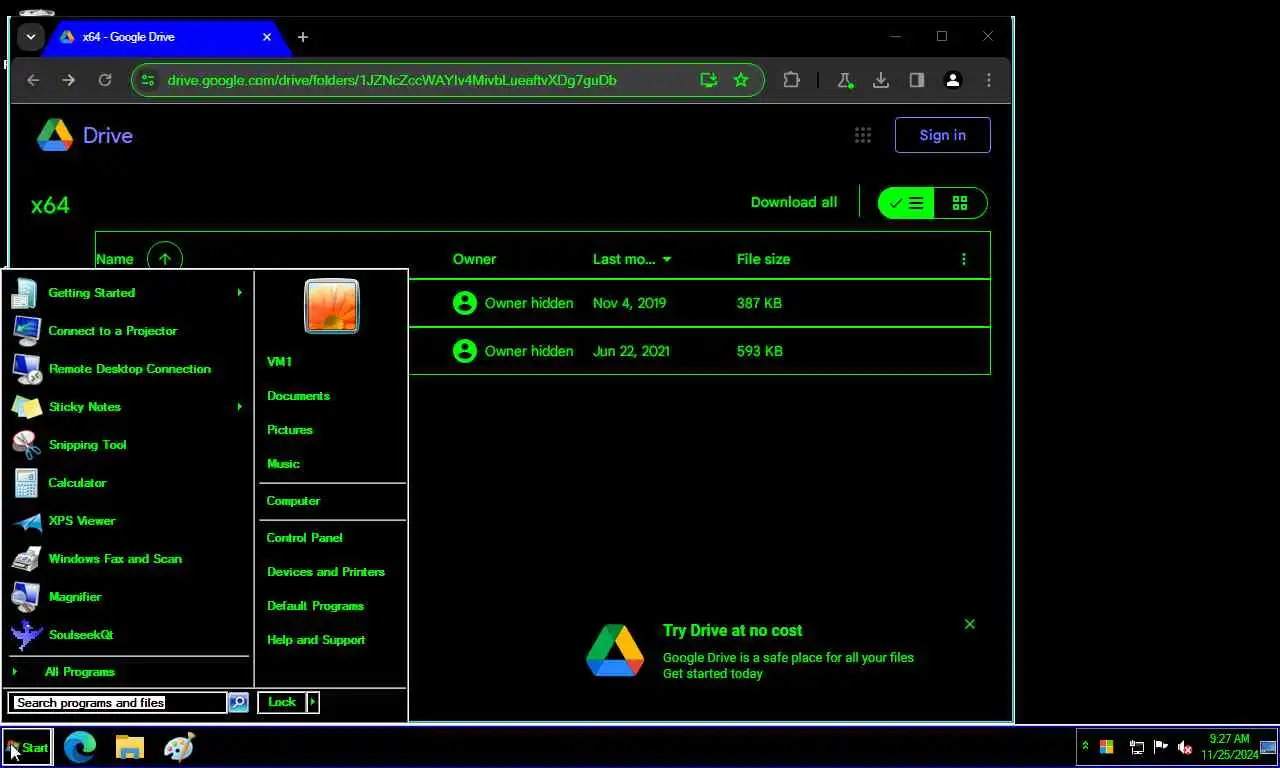Open the Extensions puzzle icon
Image resolution: width=1280 pixels, height=768 pixels.
791,80
